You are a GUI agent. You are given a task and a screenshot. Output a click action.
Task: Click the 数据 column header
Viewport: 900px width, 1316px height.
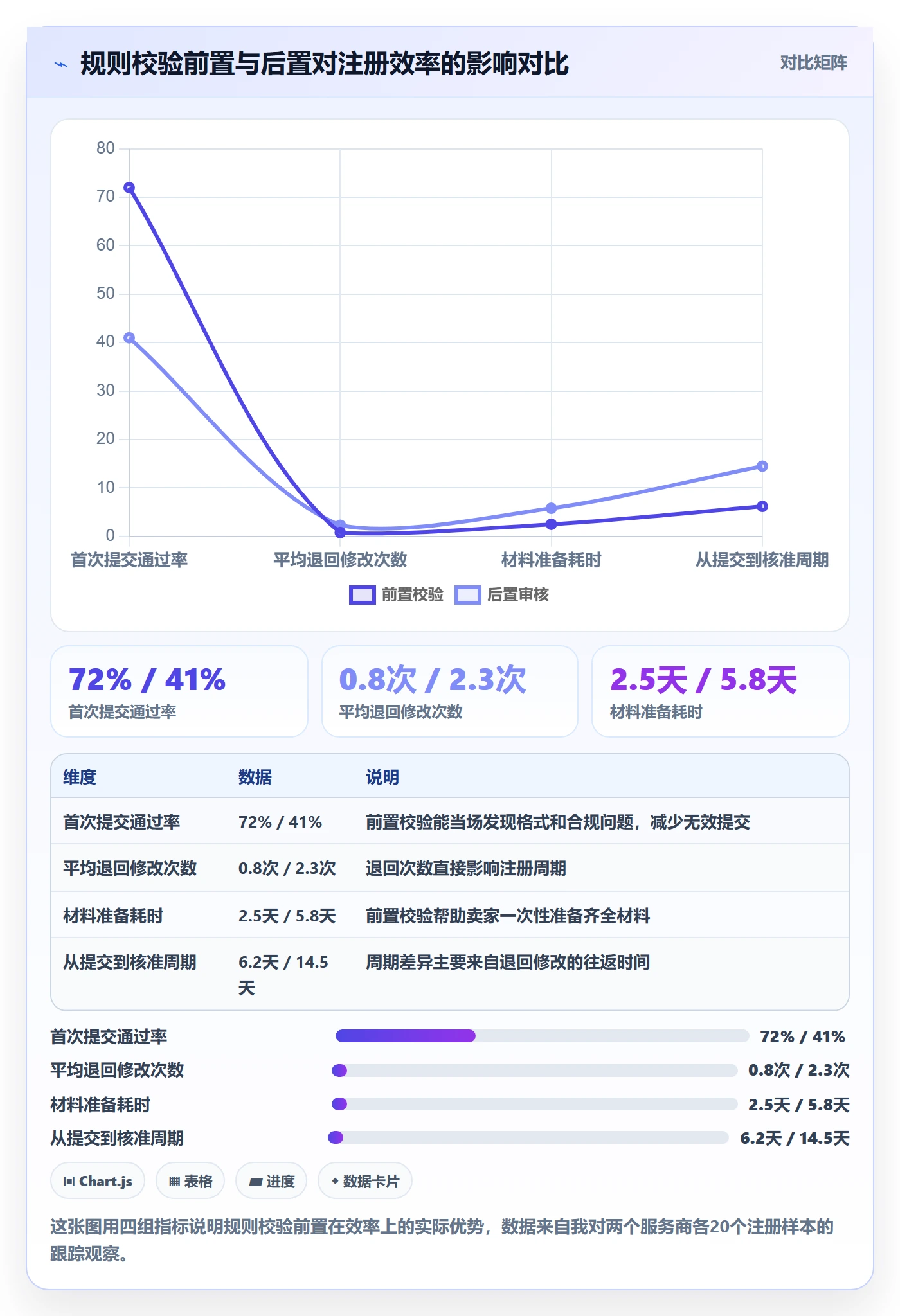click(255, 777)
